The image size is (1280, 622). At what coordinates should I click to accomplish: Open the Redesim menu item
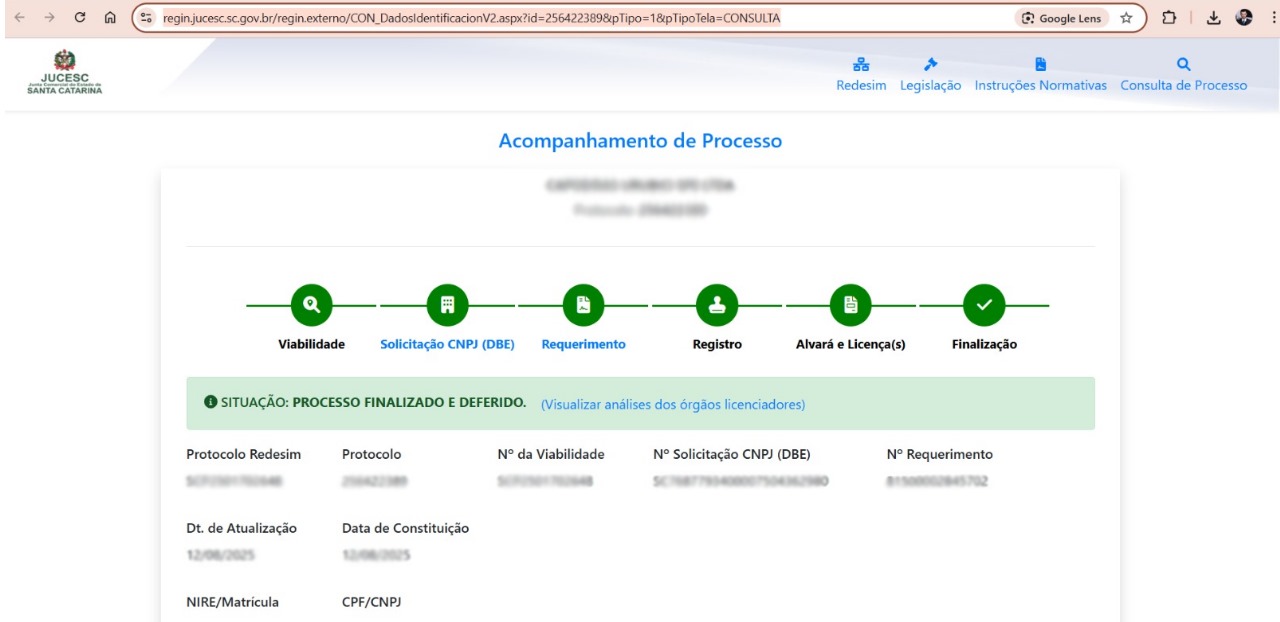coord(861,76)
